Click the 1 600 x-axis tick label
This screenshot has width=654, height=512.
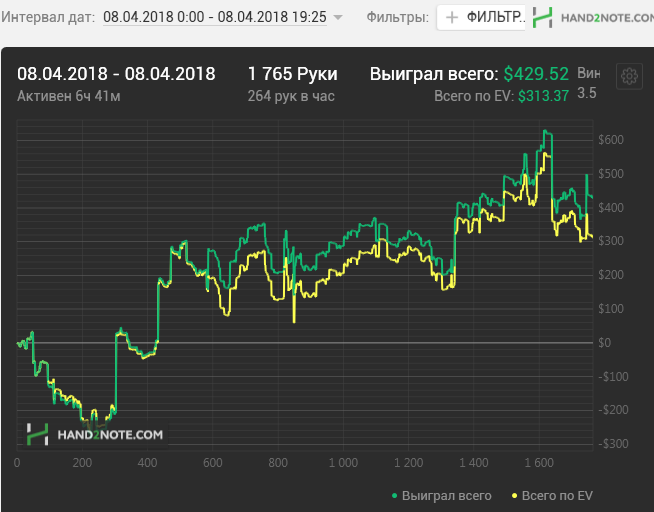(x=539, y=463)
